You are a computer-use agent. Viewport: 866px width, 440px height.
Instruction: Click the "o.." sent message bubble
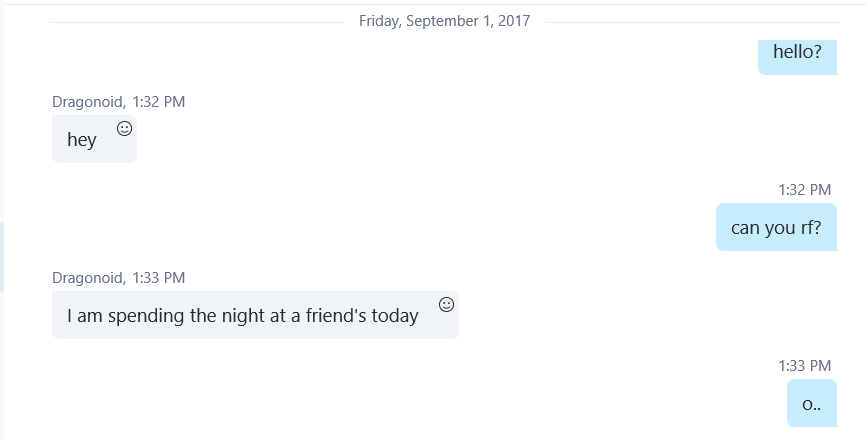pos(811,403)
